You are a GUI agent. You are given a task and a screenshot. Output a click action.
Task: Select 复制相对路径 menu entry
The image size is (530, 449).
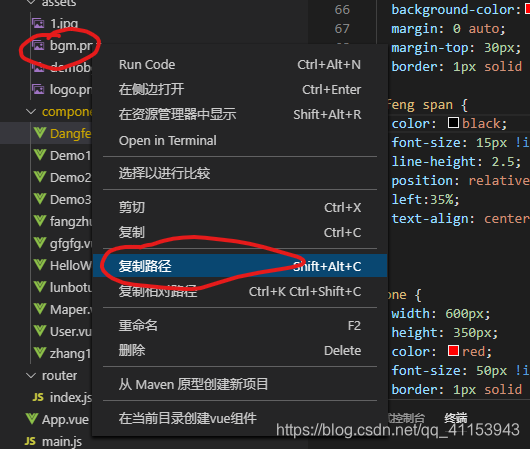240,291
